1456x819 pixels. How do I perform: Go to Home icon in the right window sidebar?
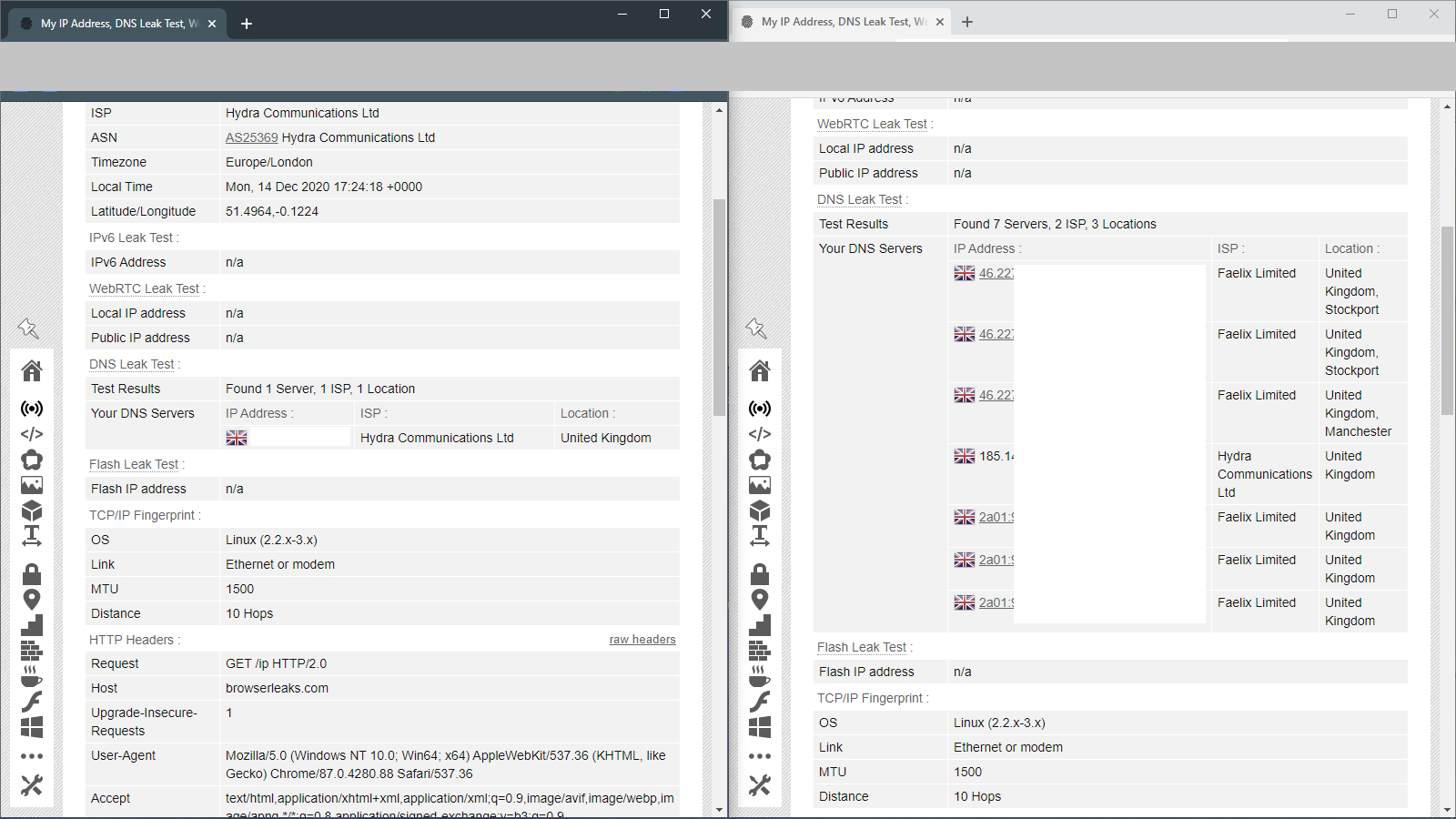point(760,370)
